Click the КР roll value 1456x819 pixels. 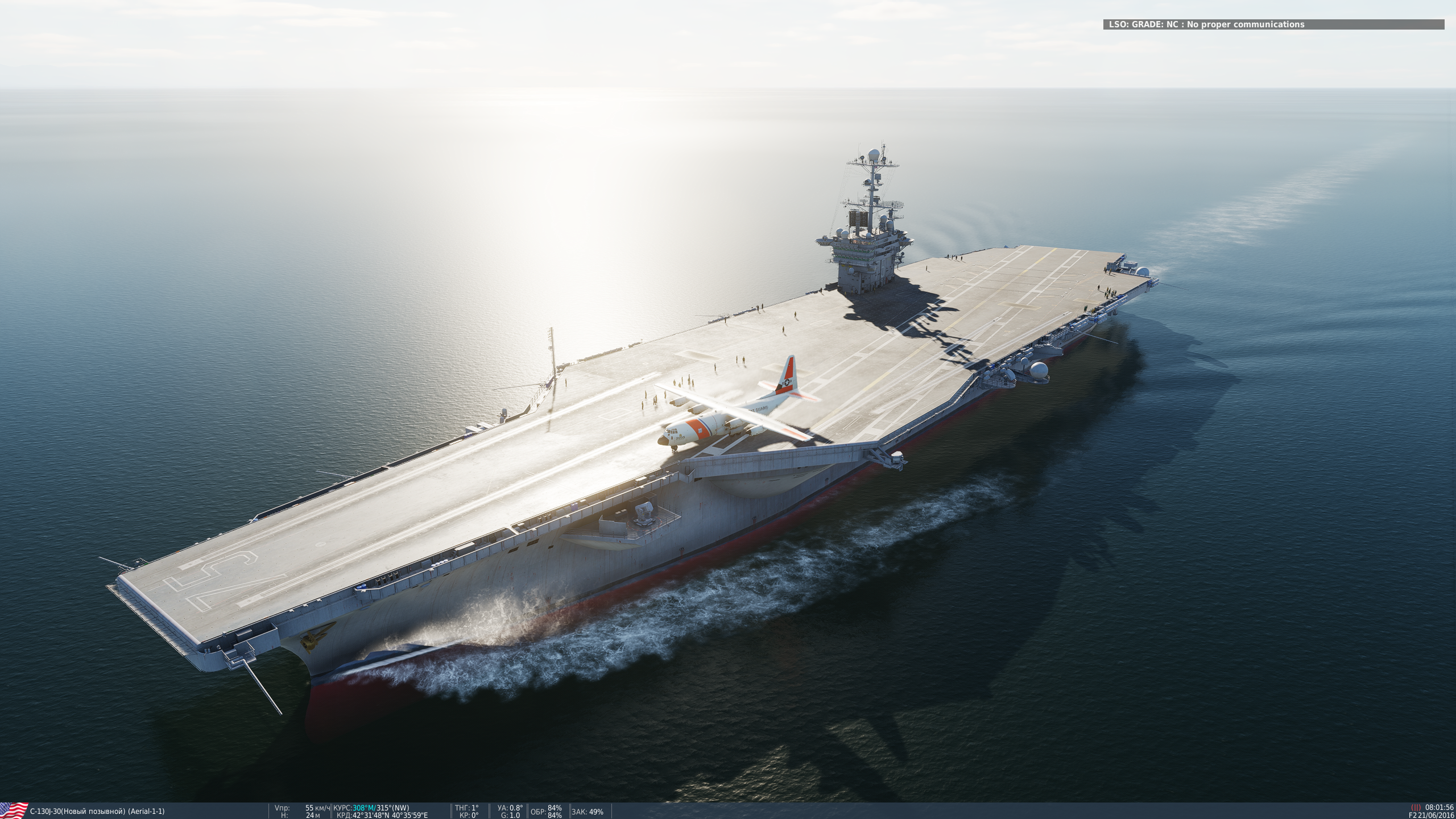474,815
